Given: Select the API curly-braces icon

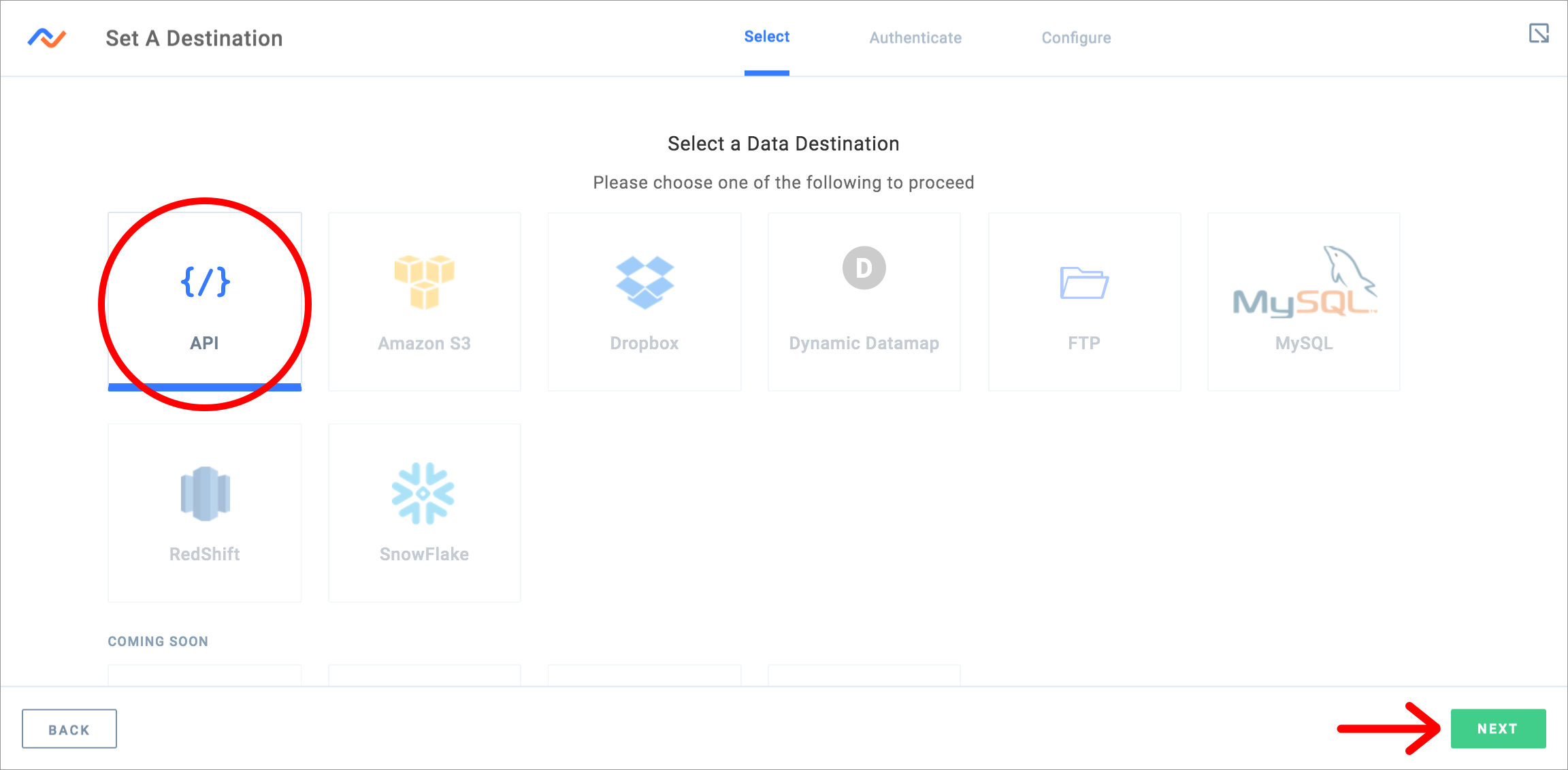Looking at the screenshot, I should coord(205,282).
